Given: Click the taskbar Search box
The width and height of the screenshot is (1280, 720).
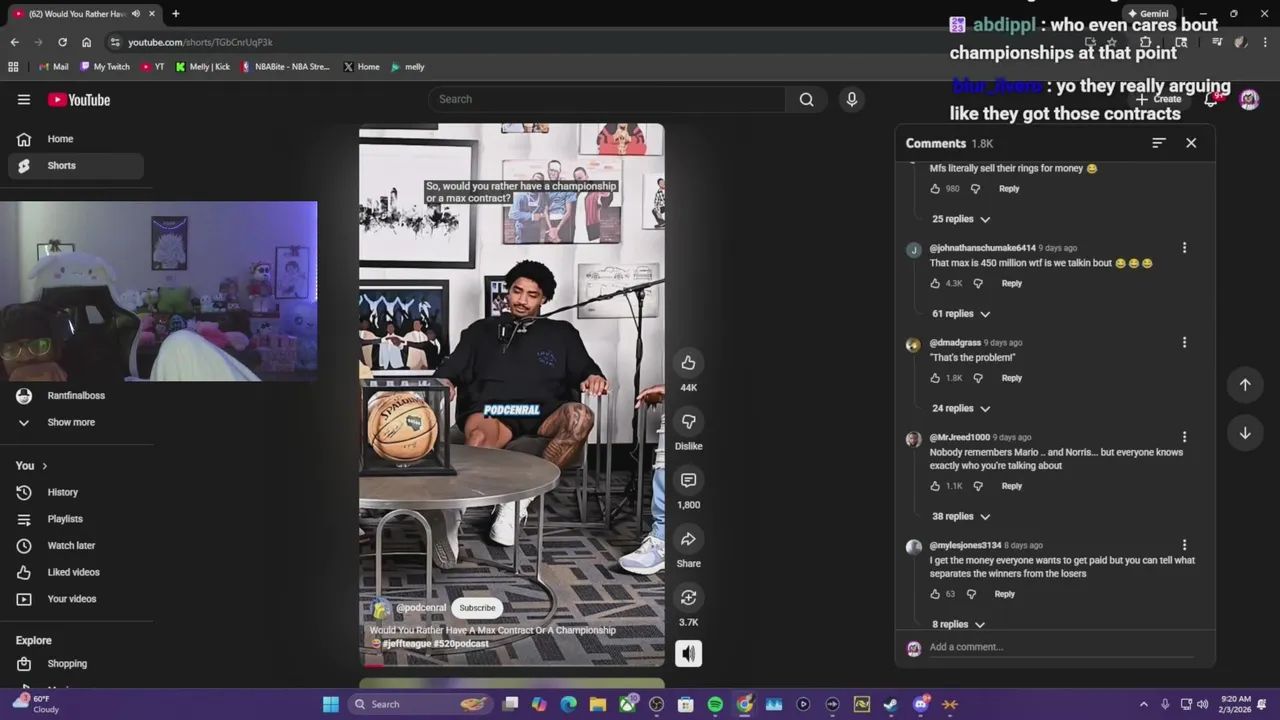Looking at the screenshot, I should click(421, 704).
